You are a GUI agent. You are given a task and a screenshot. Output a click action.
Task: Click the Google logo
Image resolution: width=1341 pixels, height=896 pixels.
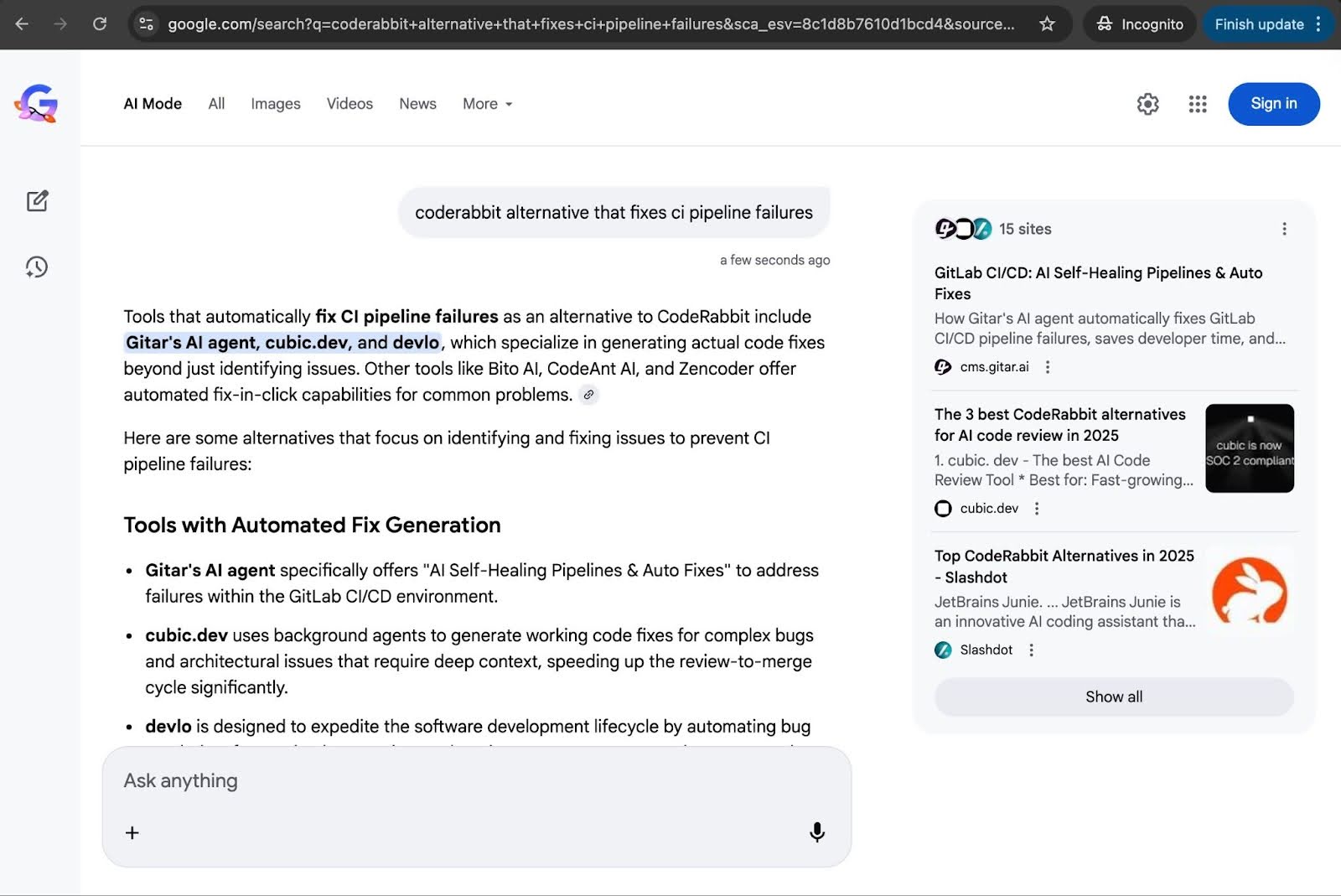(x=36, y=104)
